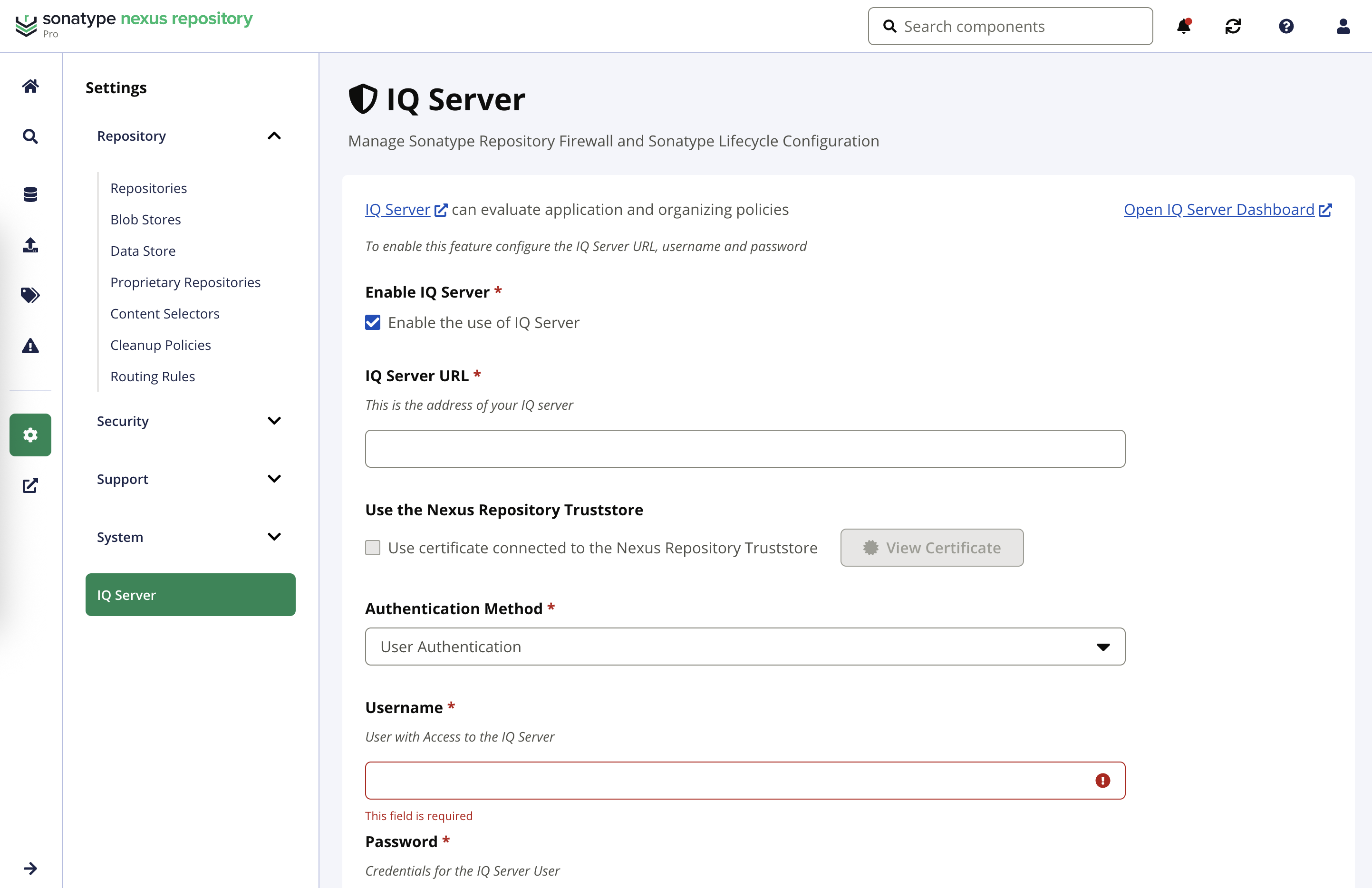Open the Upload icon in sidebar
The height and width of the screenshot is (888, 1372).
pos(30,244)
